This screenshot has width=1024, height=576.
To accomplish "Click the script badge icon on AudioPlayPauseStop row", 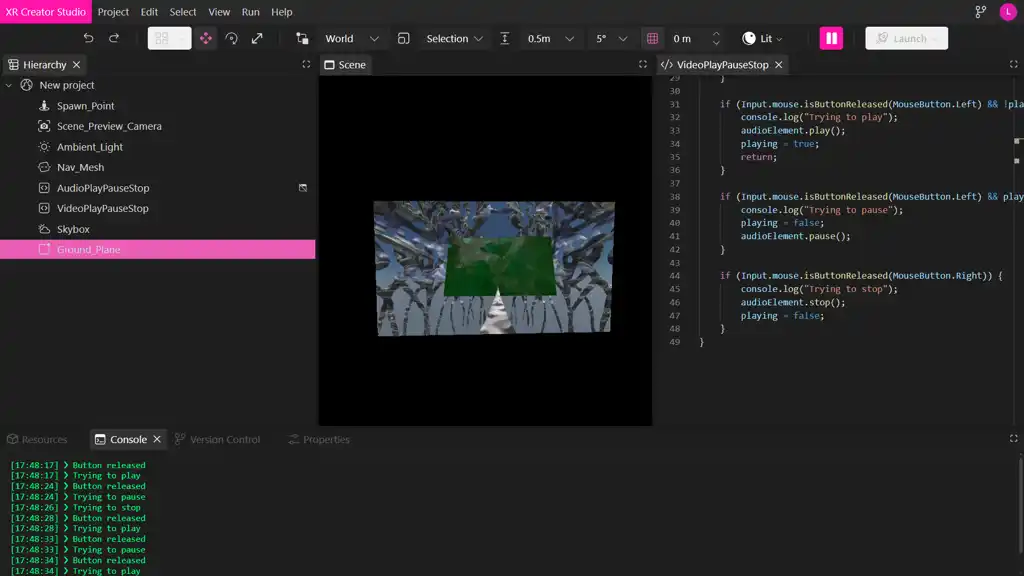I will pyautogui.click(x=303, y=188).
